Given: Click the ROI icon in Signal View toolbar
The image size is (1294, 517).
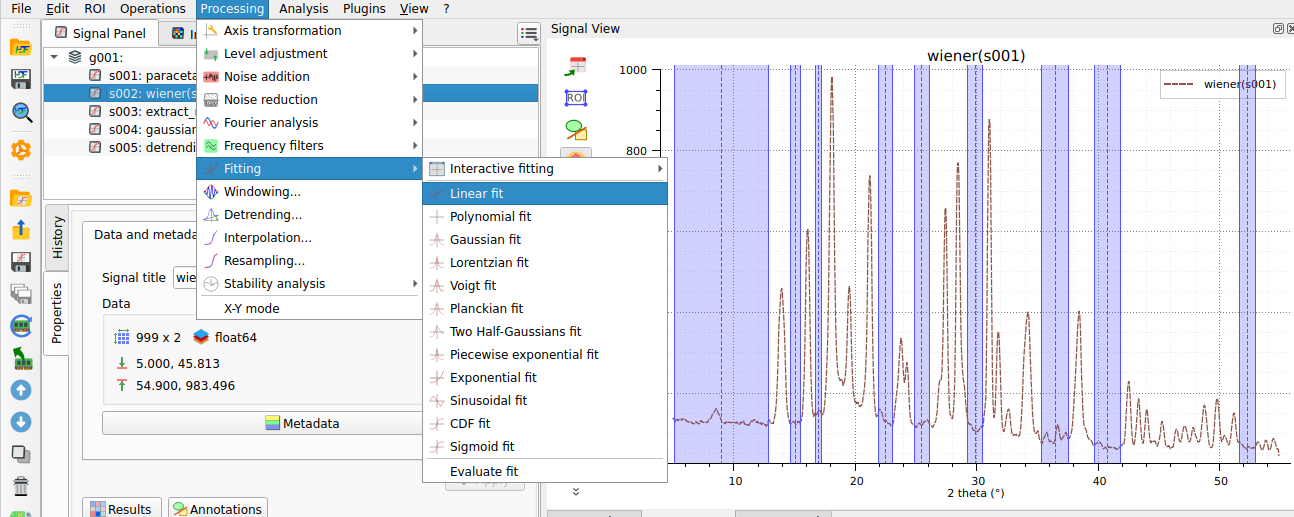Looking at the screenshot, I should coord(575,98).
